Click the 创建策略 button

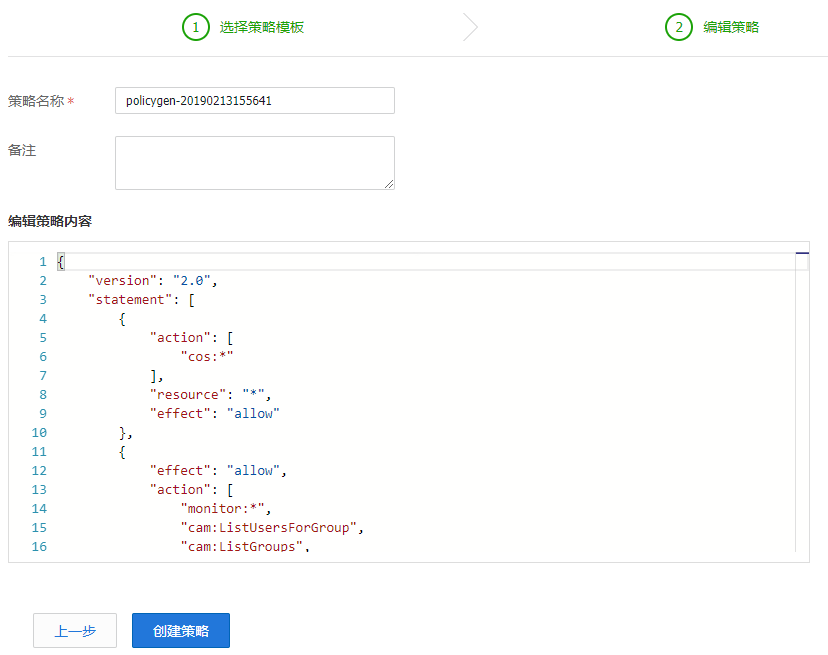pos(181,631)
